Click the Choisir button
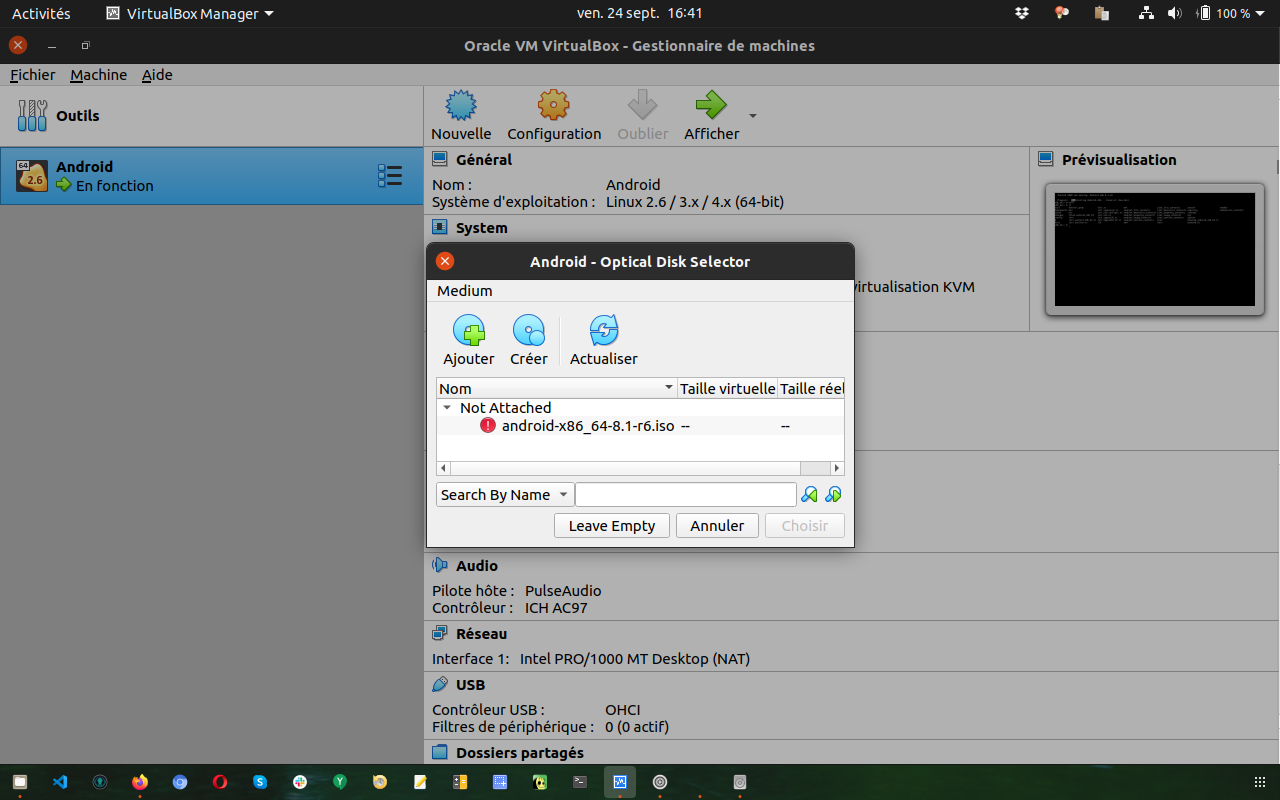This screenshot has width=1280, height=800. [805, 526]
